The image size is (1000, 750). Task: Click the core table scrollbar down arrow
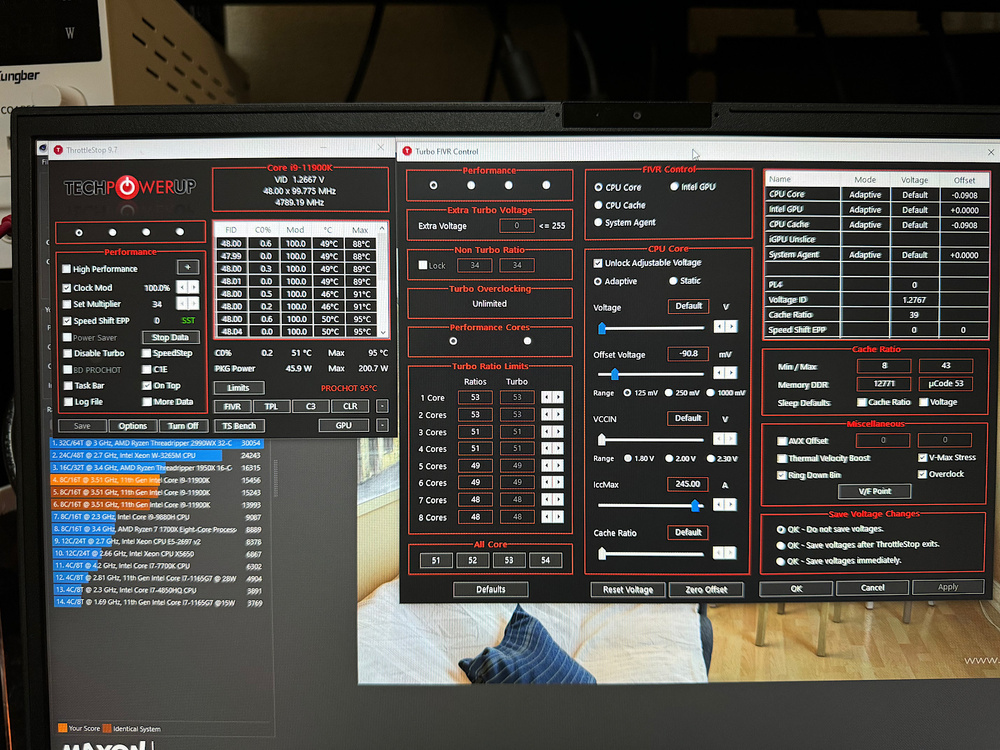[383, 332]
